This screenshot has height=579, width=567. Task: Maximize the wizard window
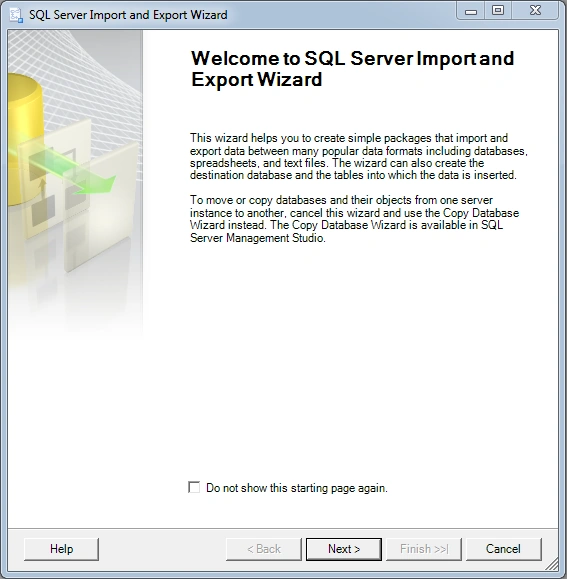(x=498, y=11)
